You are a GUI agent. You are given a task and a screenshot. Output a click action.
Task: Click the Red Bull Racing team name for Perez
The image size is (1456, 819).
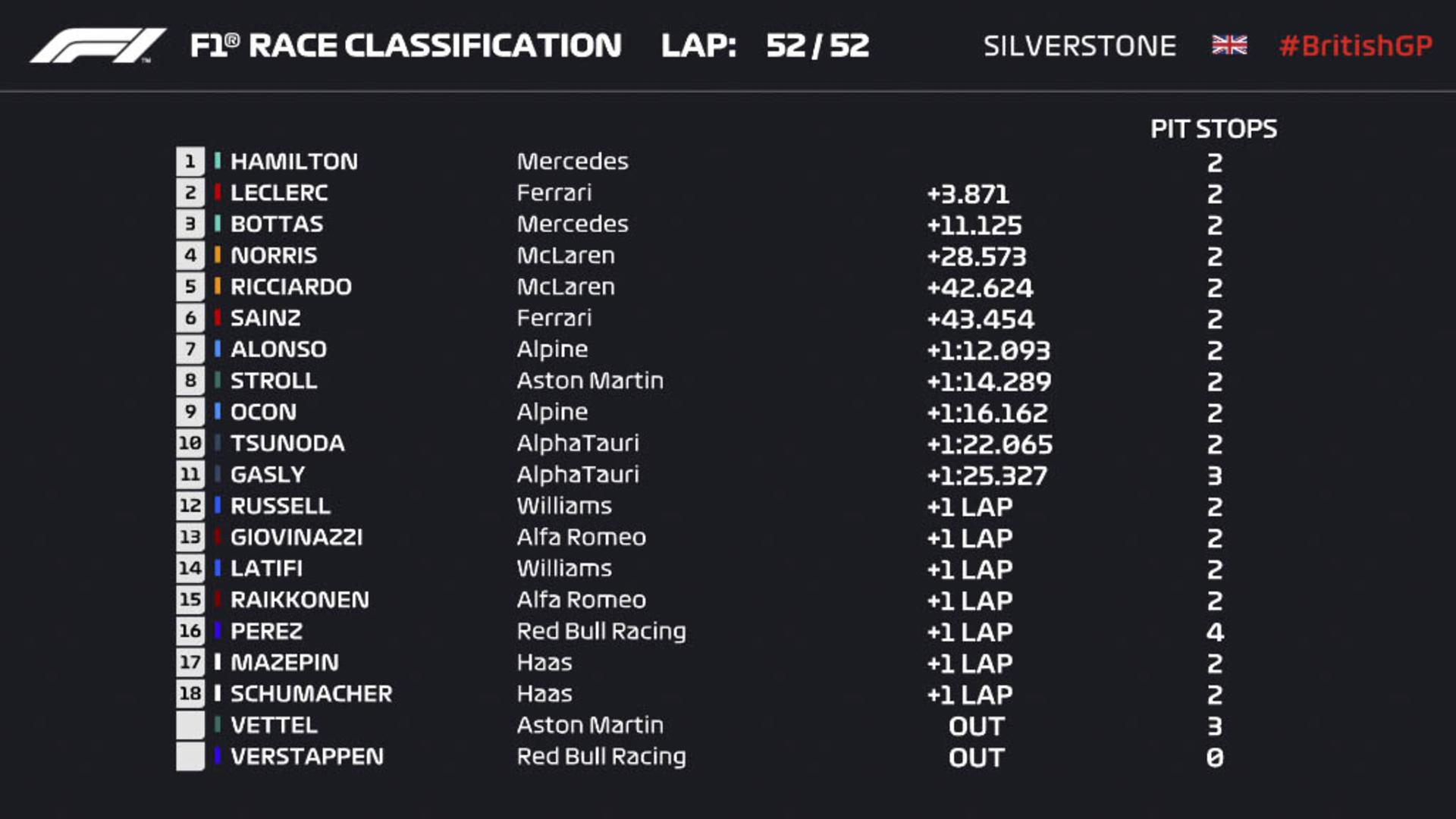tap(601, 632)
